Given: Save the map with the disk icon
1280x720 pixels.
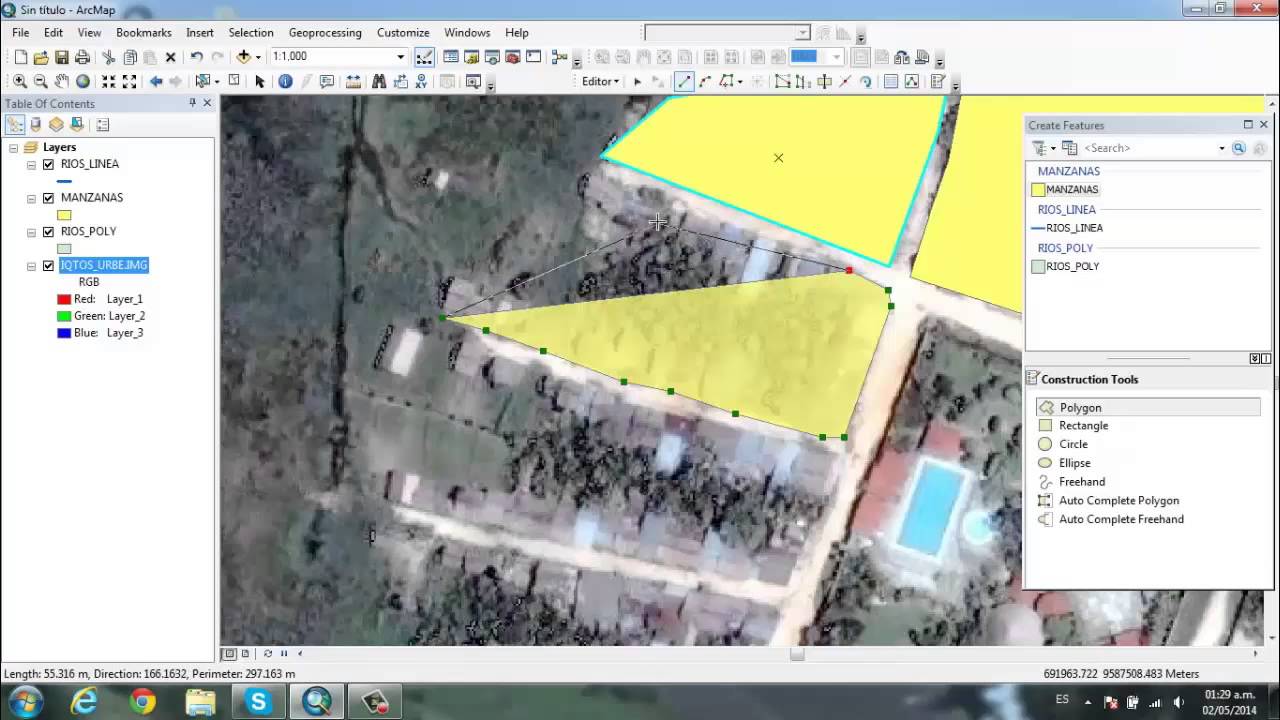Looking at the screenshot, I should (62, 57).
